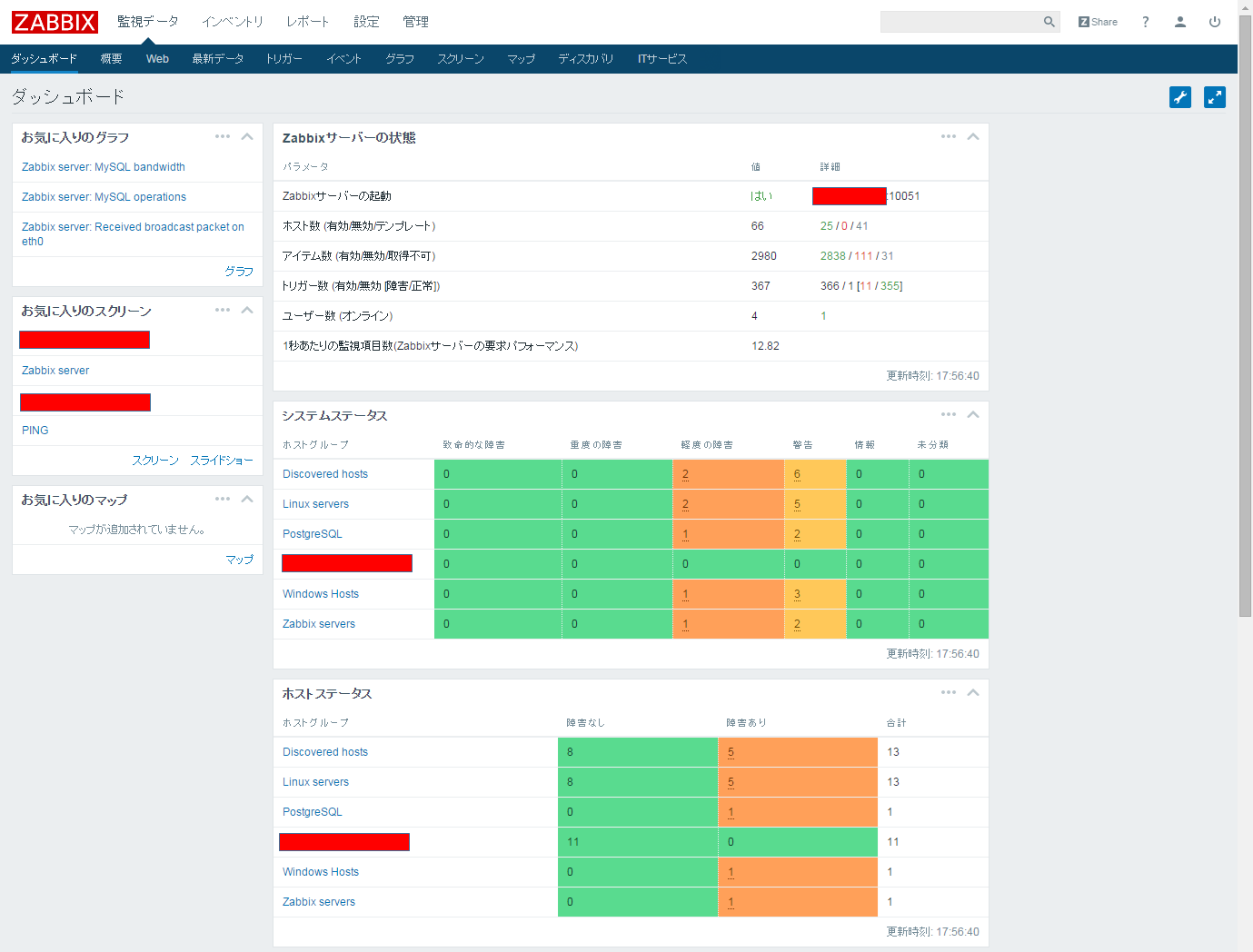
Task: Click the スクリーン link under favorite screens
Action: [155, 461]
